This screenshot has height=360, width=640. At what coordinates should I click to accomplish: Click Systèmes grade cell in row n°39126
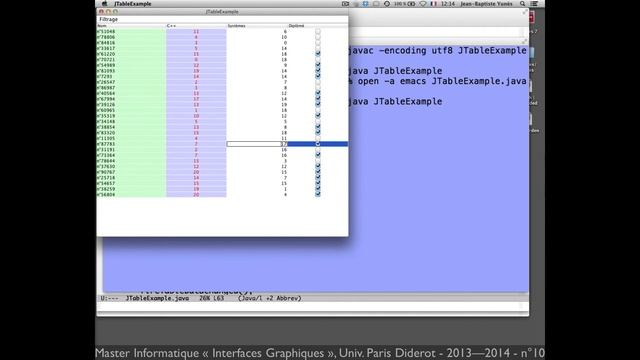(x=257, y=104)
